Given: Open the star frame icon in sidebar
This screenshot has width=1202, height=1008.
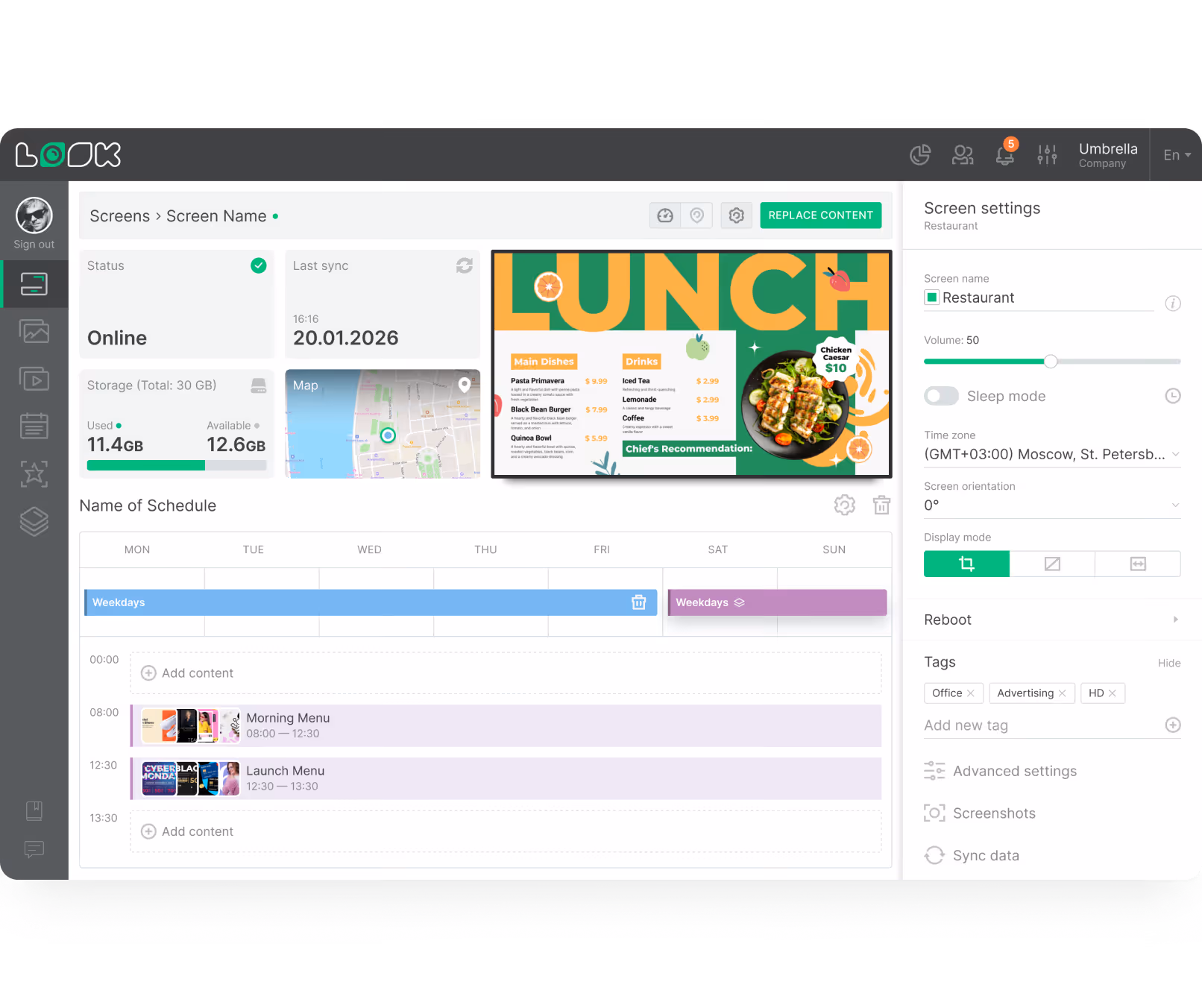Looking at the screenshot, I should [34, 473].
